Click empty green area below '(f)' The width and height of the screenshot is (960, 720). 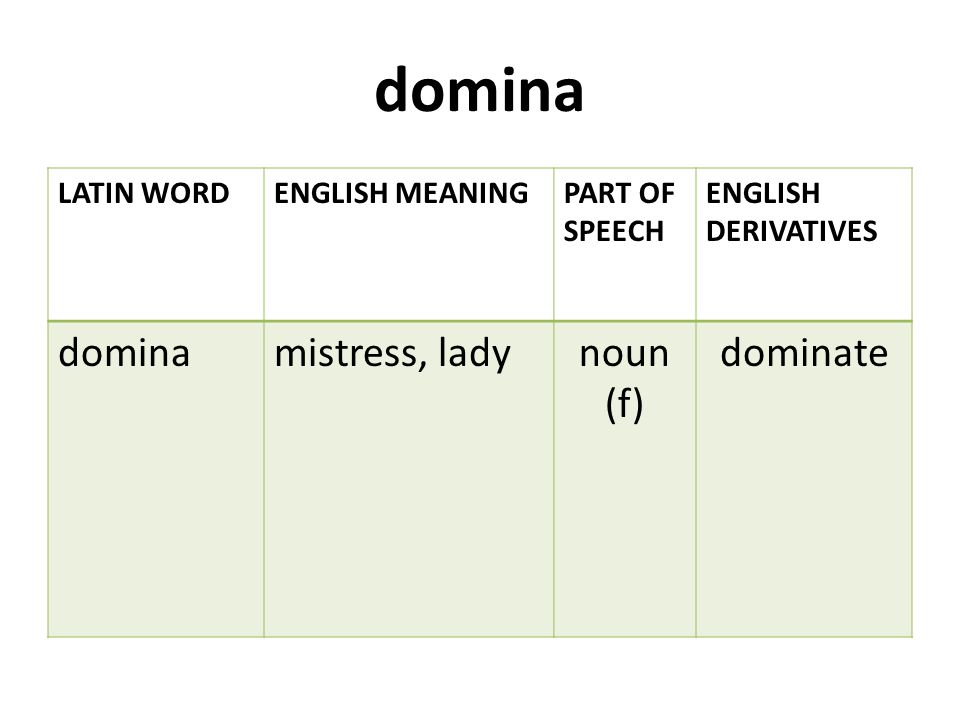624,533
